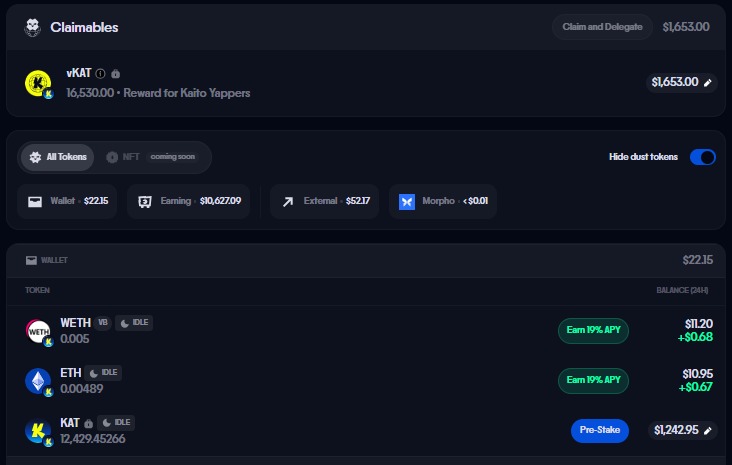Select the All Tokens tab
The image size is (732, 465).
coord(58,157)
